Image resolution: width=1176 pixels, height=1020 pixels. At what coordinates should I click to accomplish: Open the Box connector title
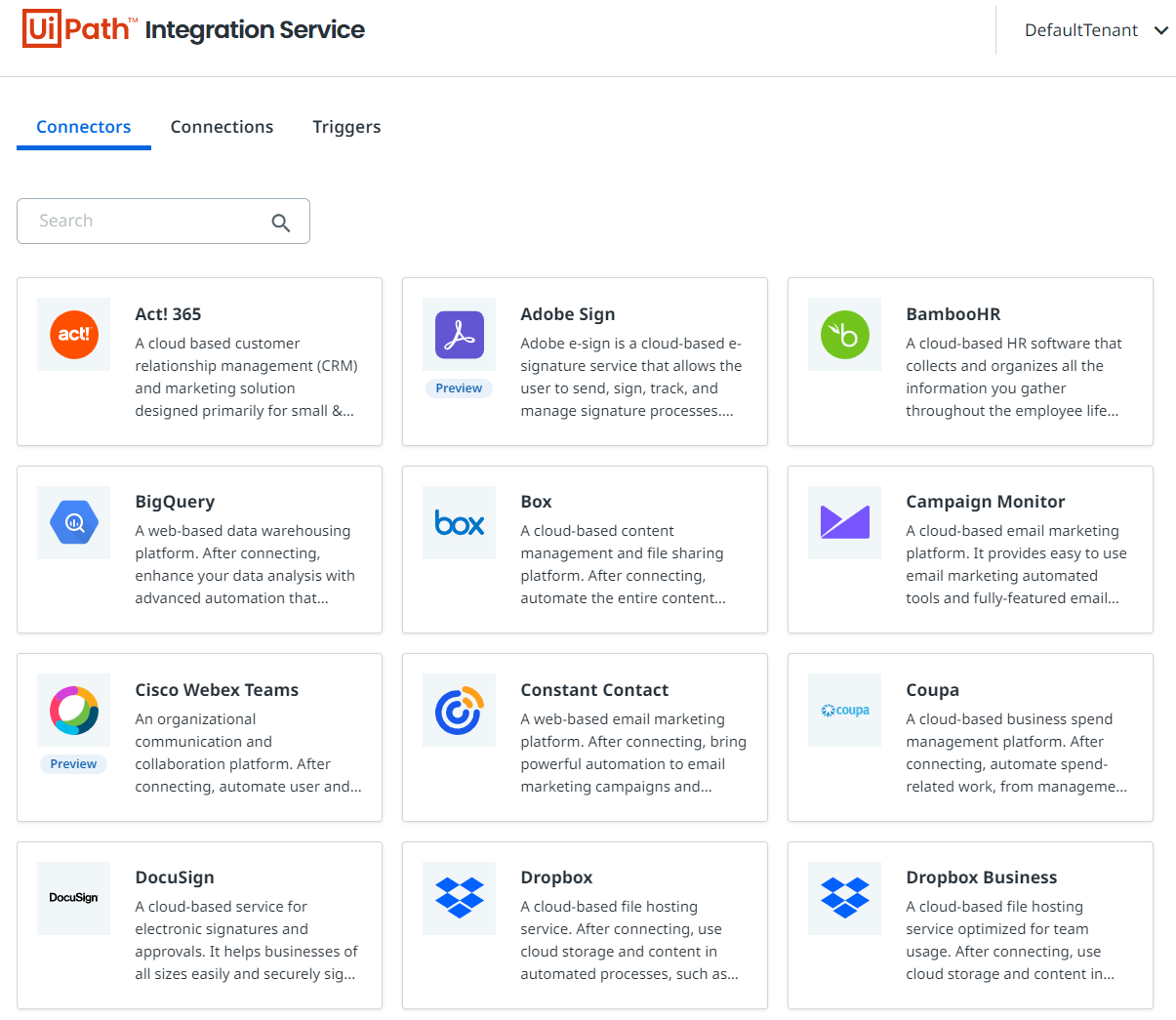(x=536, y=502)
